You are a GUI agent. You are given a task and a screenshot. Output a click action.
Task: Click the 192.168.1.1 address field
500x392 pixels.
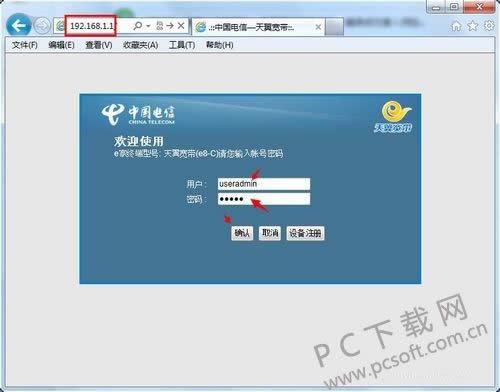[x=91, y=26]
